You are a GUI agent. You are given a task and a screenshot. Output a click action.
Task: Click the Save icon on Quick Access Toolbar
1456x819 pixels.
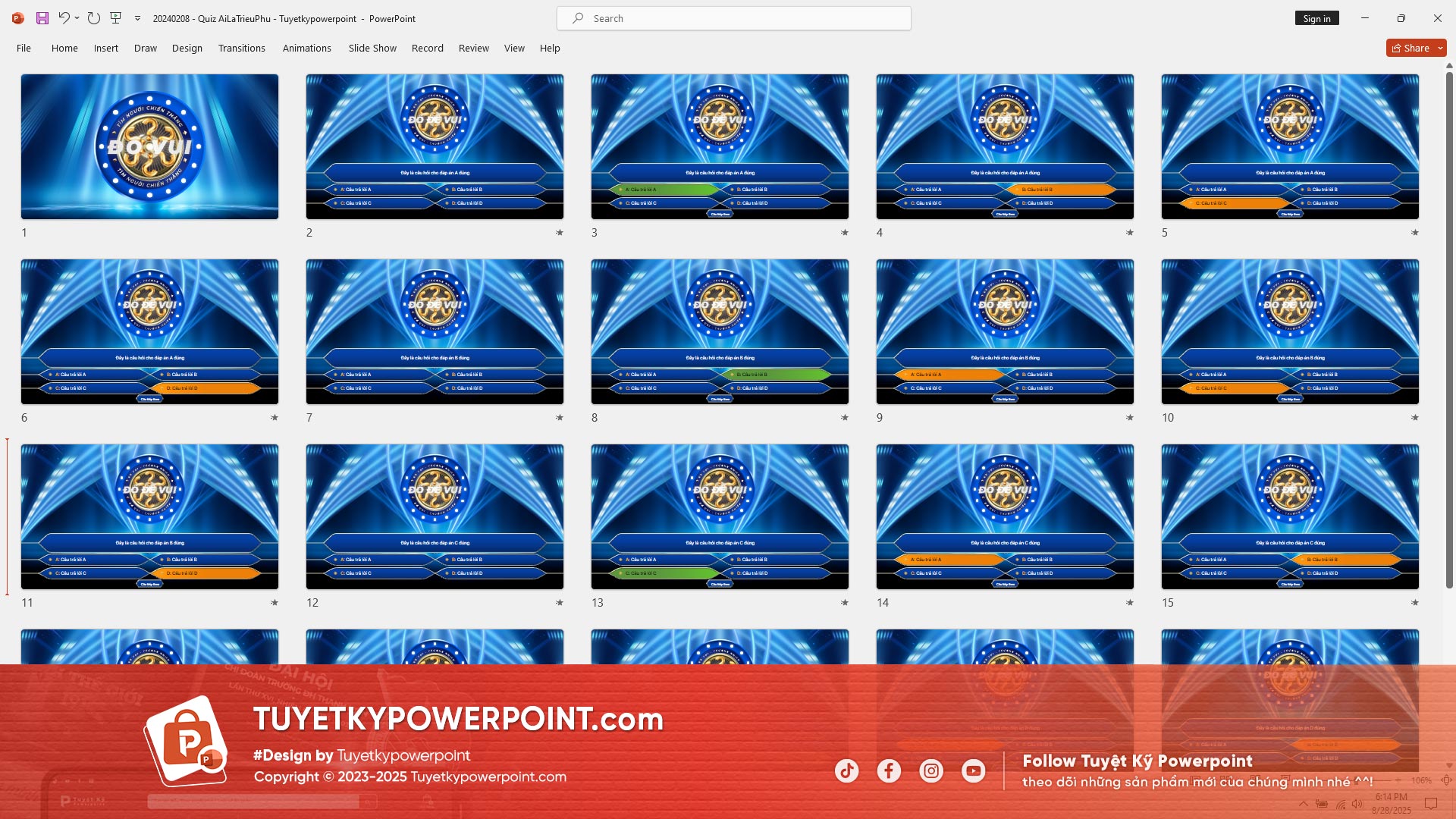(42, 17)
